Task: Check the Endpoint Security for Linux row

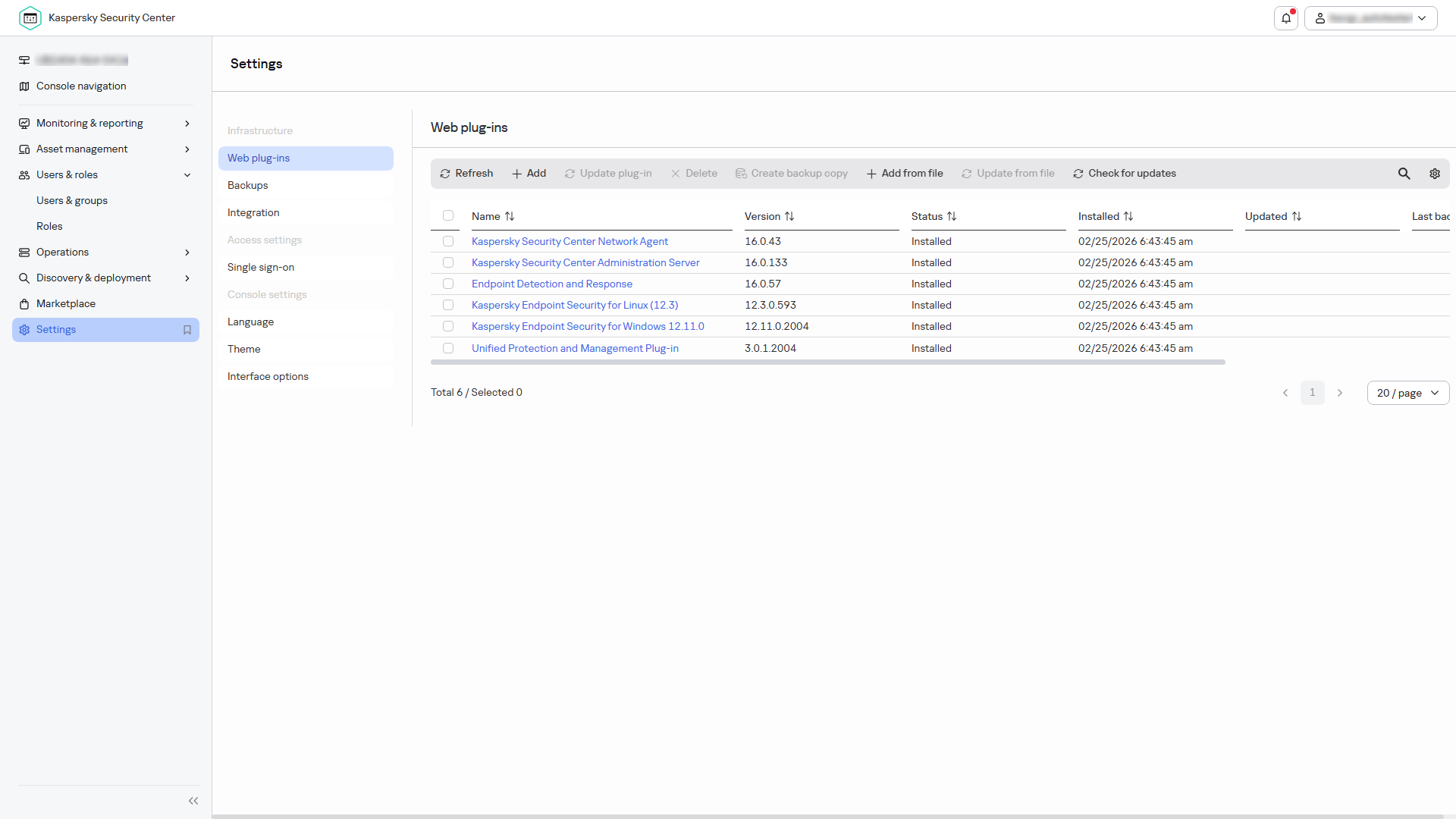Action: [x=448, y=305]
